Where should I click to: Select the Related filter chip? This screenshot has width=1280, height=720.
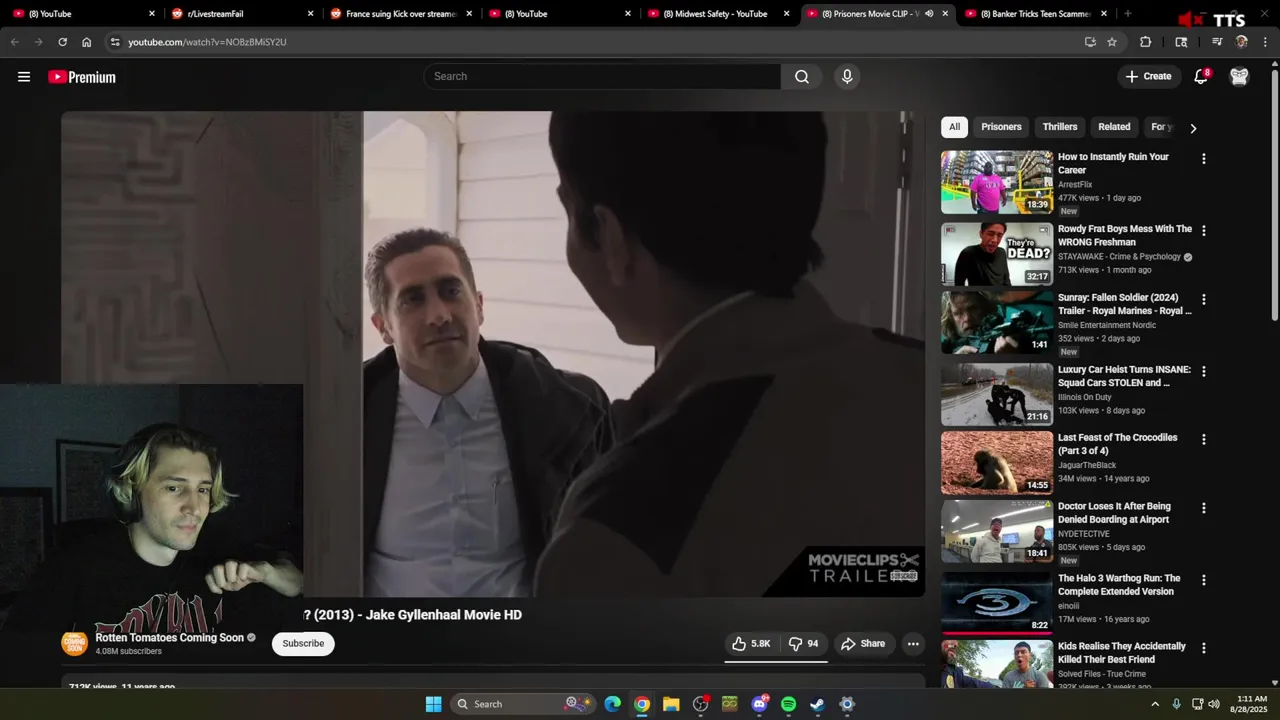[1114, 127]
